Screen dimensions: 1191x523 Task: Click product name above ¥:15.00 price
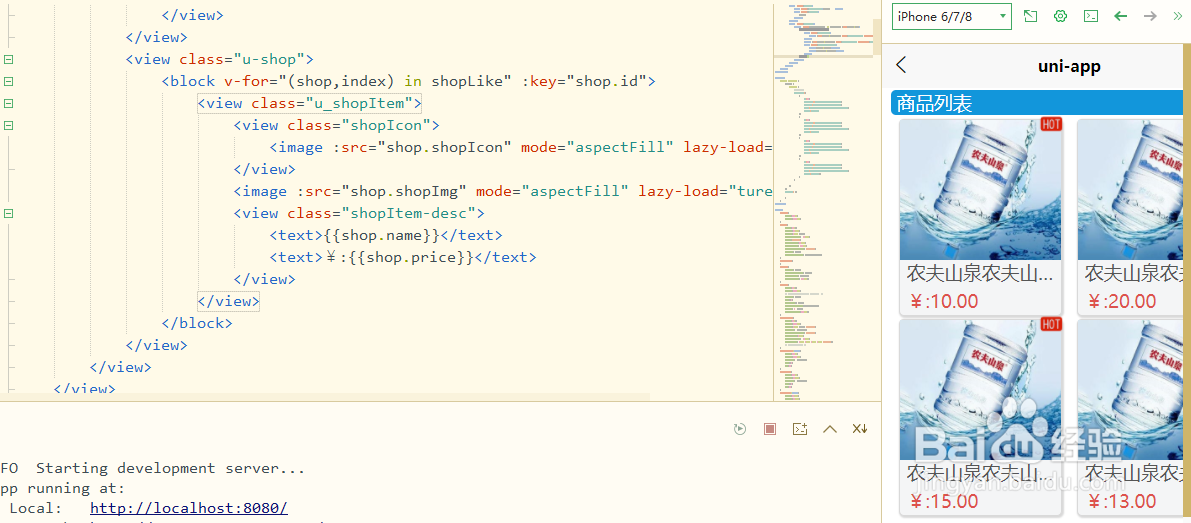(981, 473)
